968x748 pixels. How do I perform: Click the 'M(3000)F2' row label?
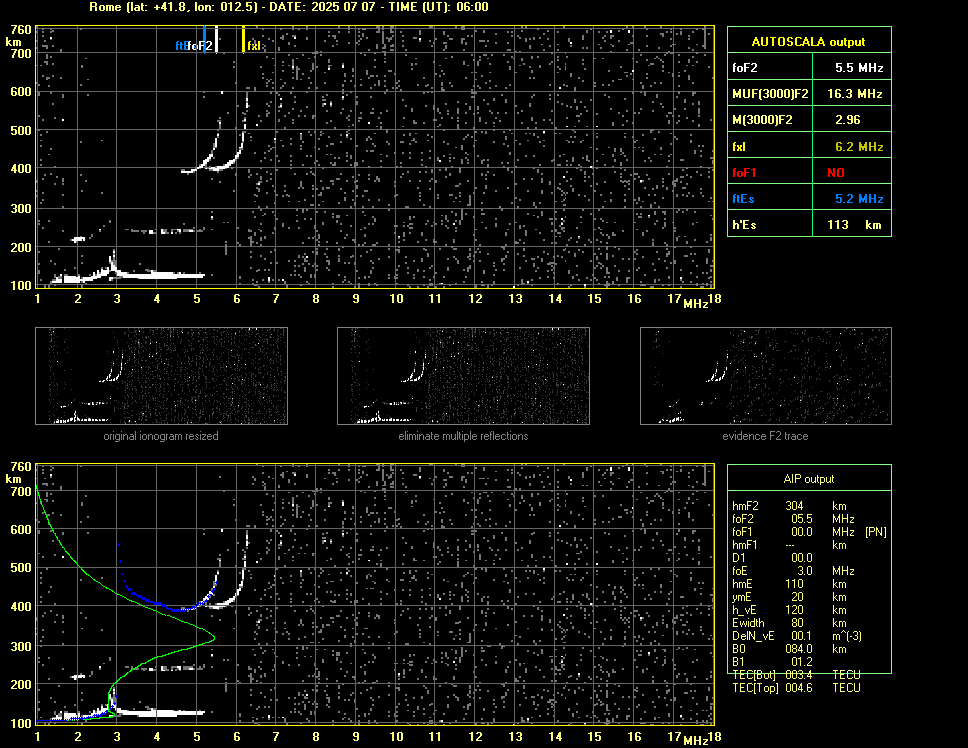pyautogui.click(x=762, y=120)
